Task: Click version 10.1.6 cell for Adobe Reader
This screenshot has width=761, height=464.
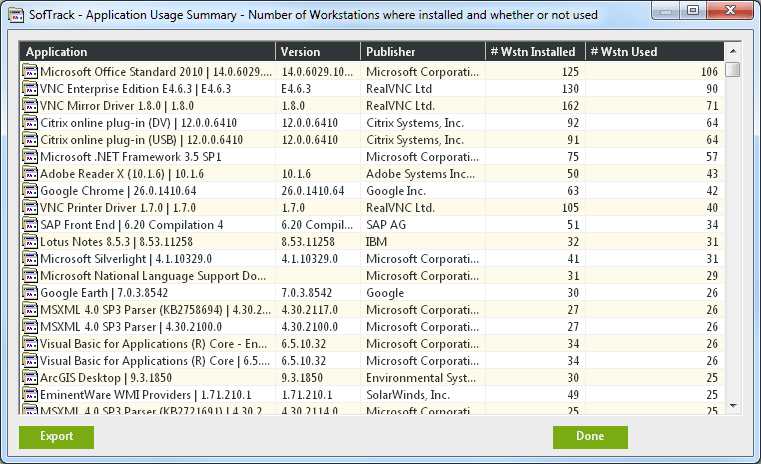Action: (296, 174)
